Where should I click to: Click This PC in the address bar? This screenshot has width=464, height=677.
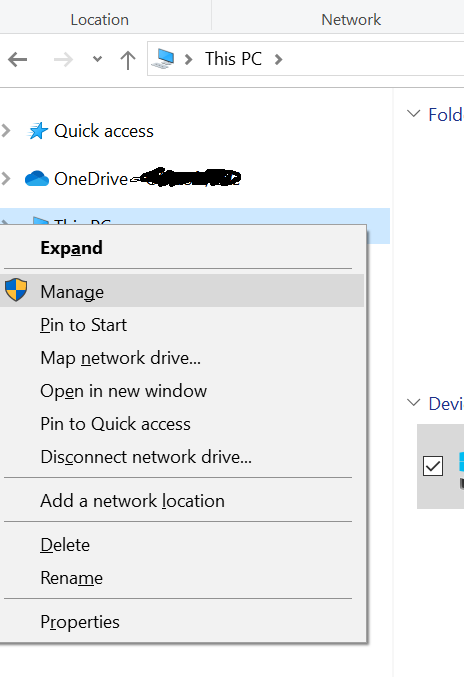click(233, 59)
